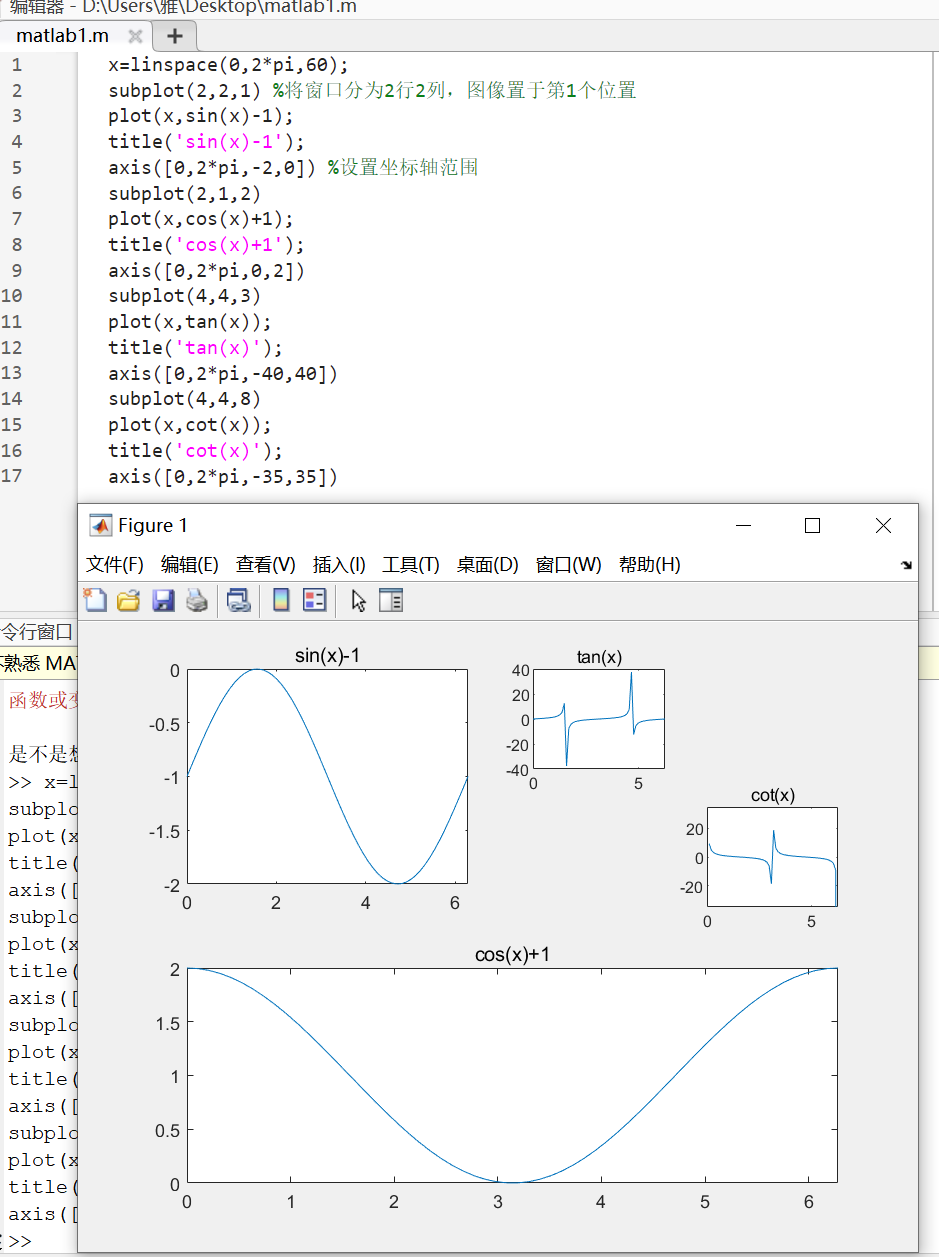Open a file with the folder icon
Viewport: 939px width, 1257px height.
click(129, 600)
